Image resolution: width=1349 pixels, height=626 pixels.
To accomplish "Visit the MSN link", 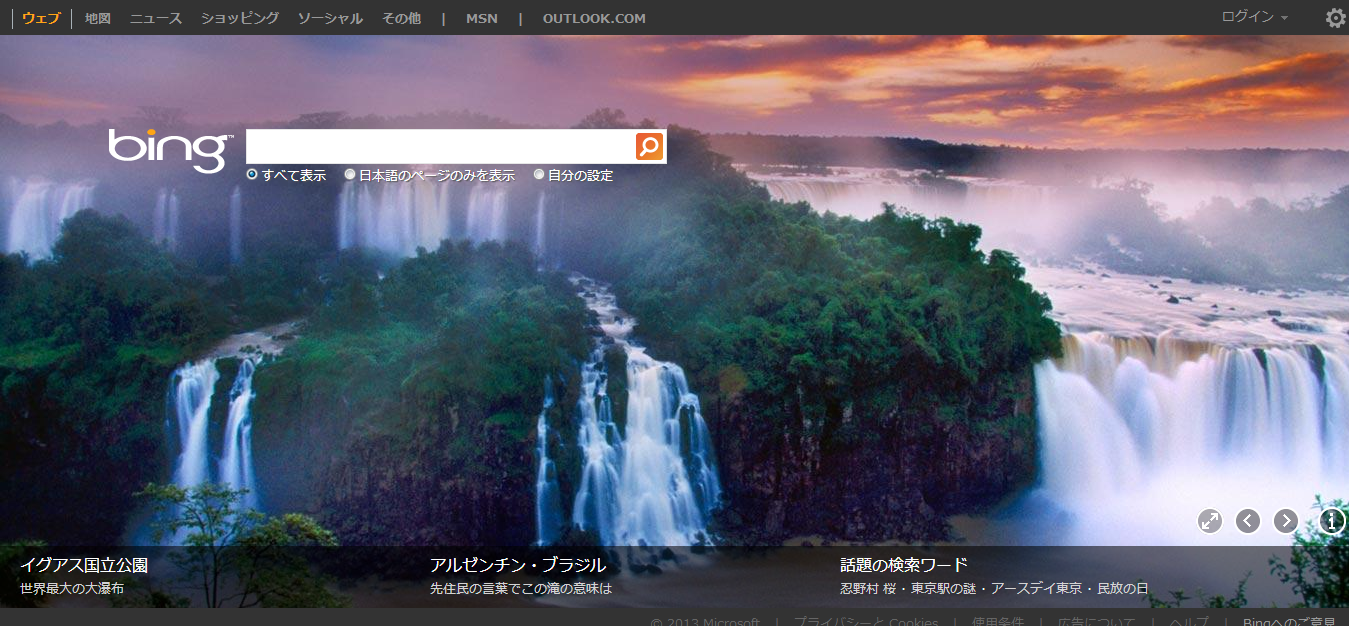I will pyautogui.click(x=481, y=18).
